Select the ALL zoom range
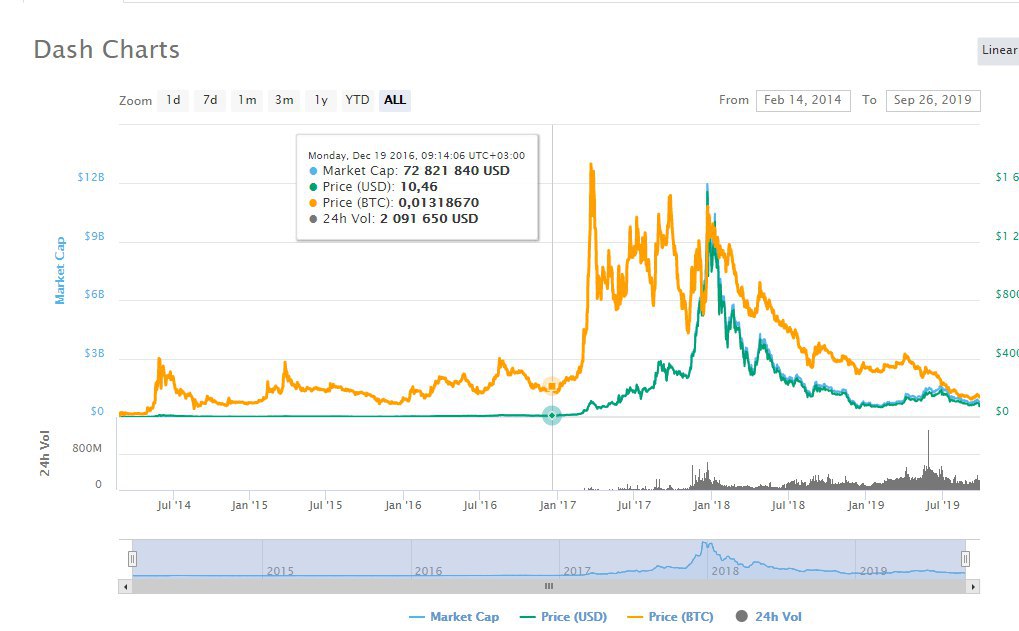Image resolution: width=1019 pixels, height=631 pixels. (394, 100)
